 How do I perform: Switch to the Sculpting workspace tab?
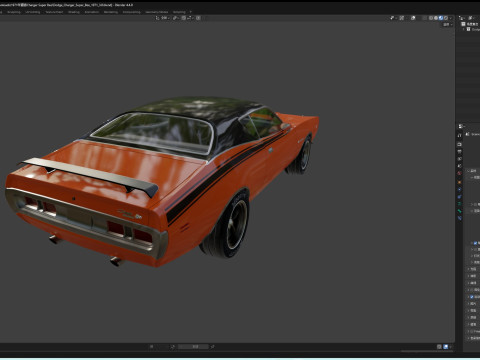pyautogui.click(x=14, y=12)
